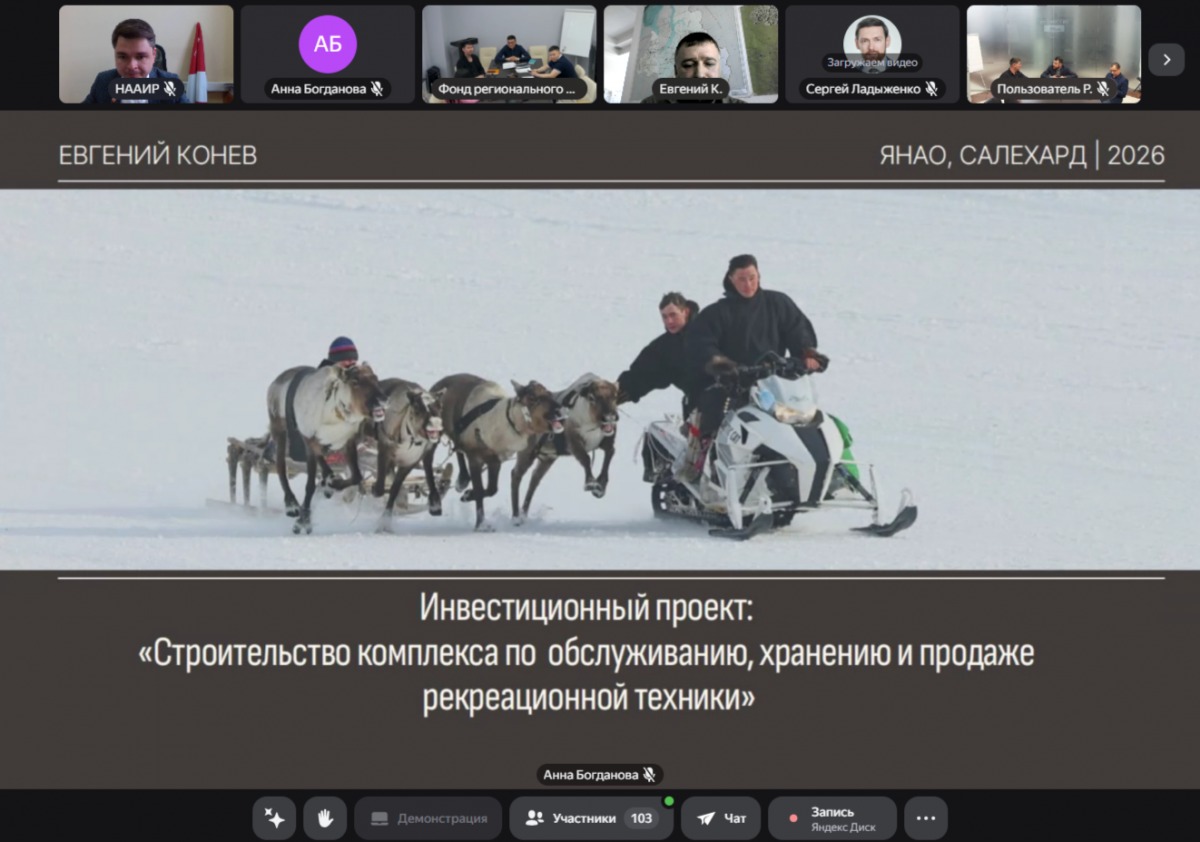Viewport: 1200px width, 842px height.
Task: Click the Демонстрация screen share button
Action: (x=428, y=818)
